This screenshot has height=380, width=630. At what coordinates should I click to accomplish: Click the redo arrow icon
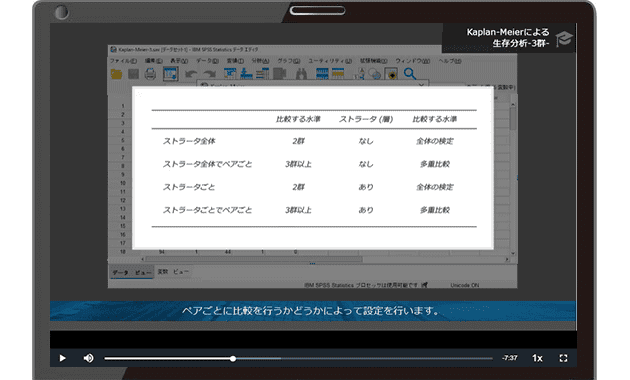click(x=209, y=74)
